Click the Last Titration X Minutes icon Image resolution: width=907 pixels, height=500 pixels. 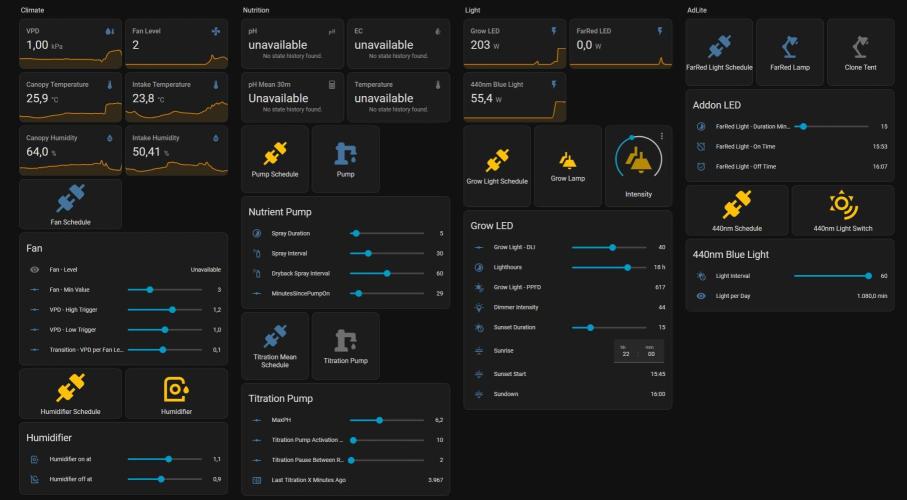pyautogui.click(x=257, y=480)
